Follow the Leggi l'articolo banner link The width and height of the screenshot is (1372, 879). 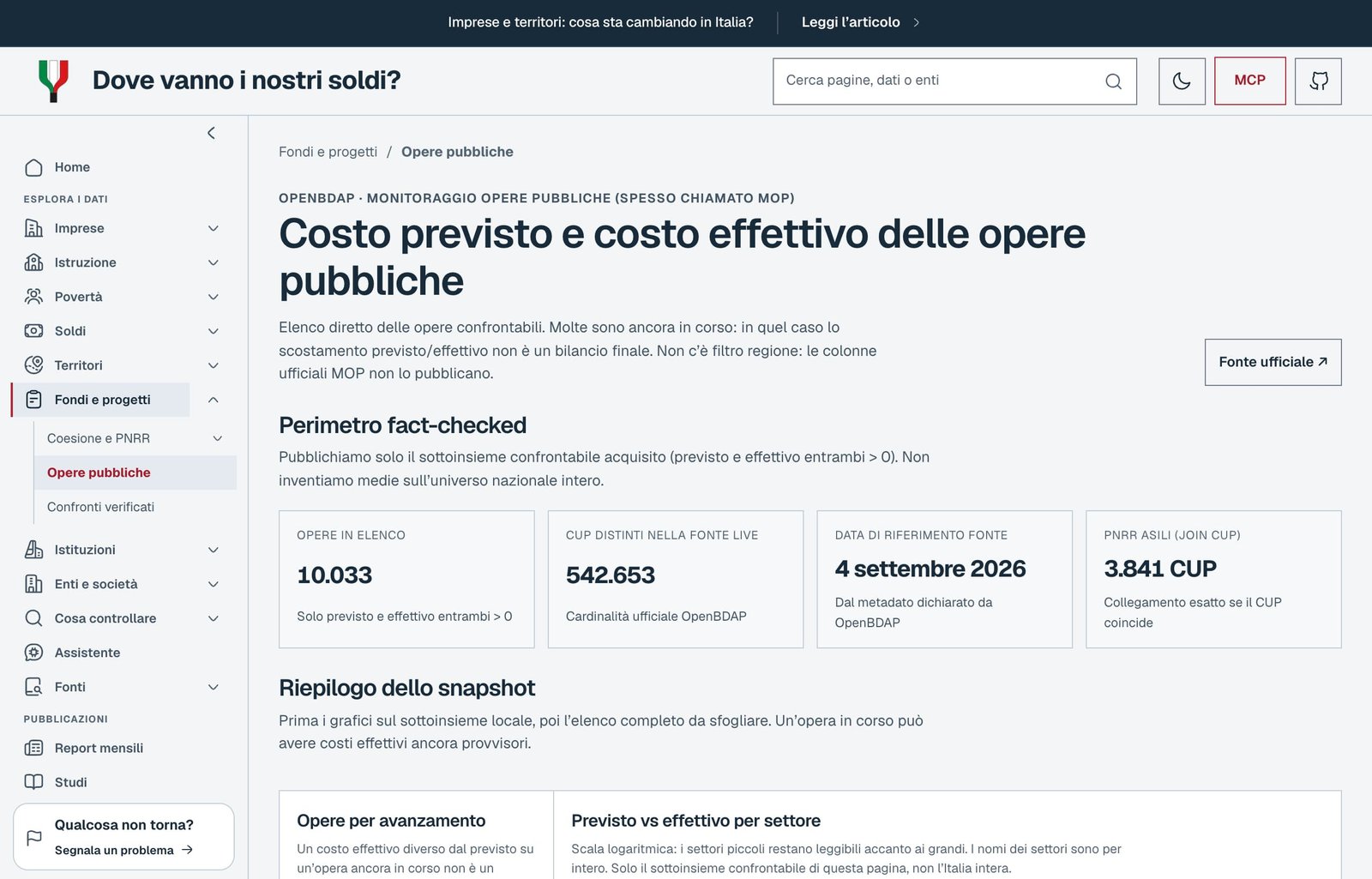860,22
